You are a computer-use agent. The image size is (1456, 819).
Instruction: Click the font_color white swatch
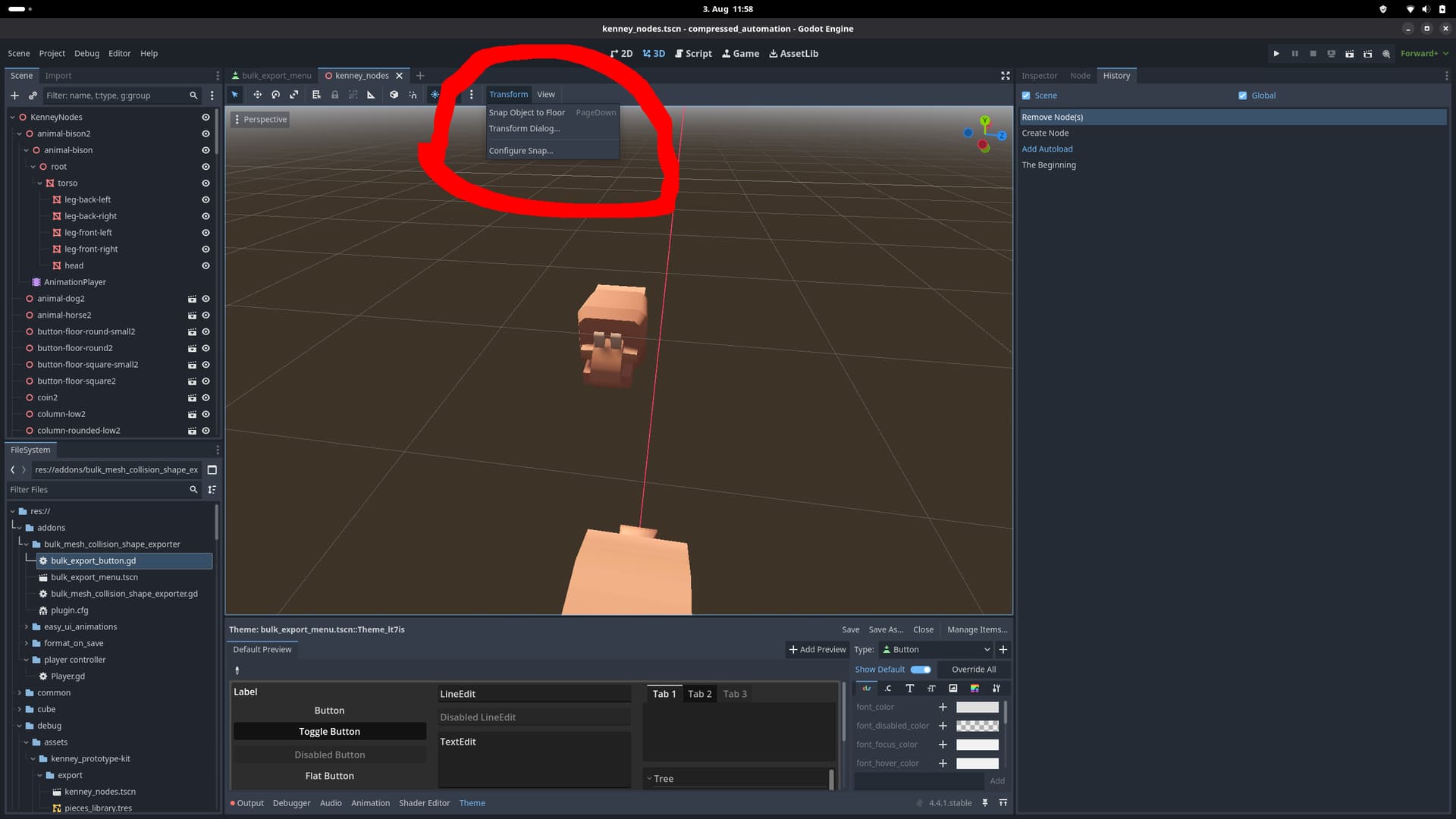[x=977, y=707]
